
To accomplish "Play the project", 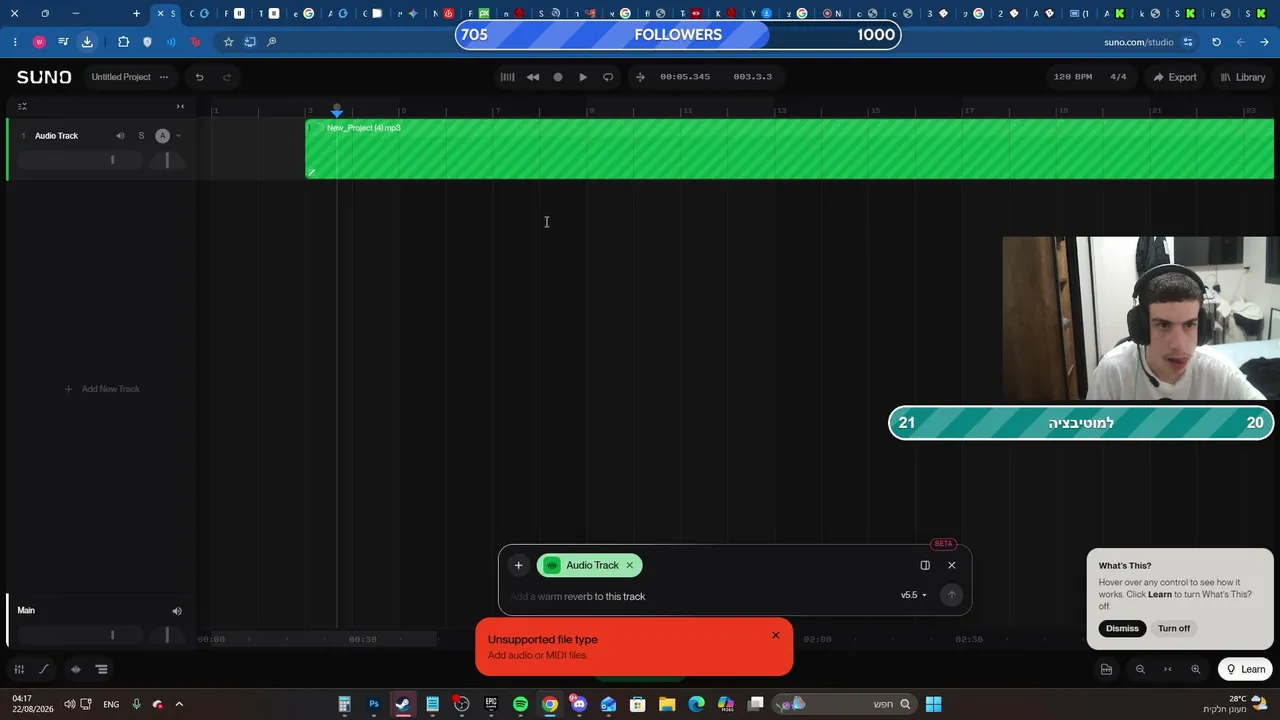I will tap(583, 77).
